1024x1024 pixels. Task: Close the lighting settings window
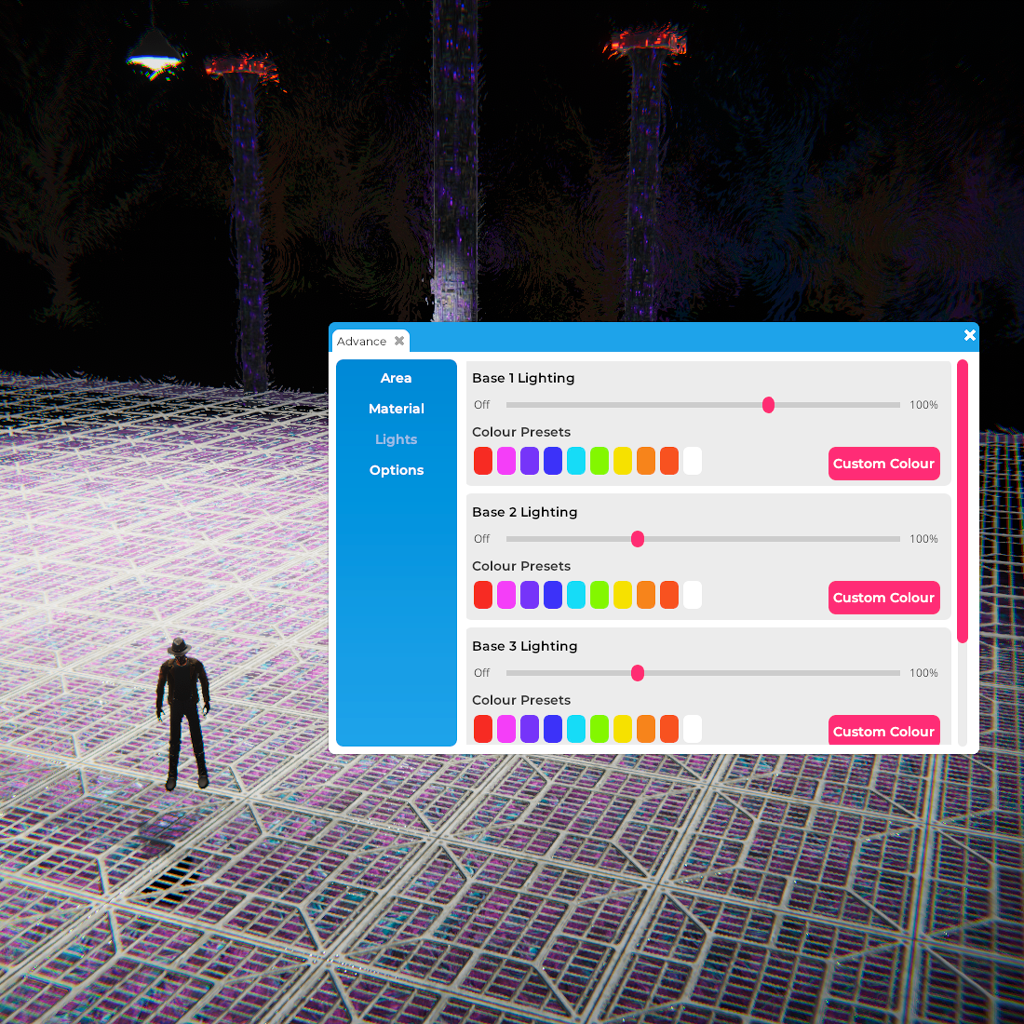tap(969, 336)
